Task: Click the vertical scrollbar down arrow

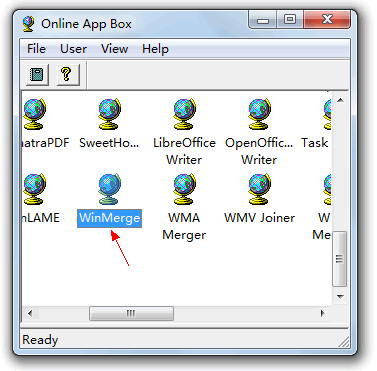Action: (340, 296)
